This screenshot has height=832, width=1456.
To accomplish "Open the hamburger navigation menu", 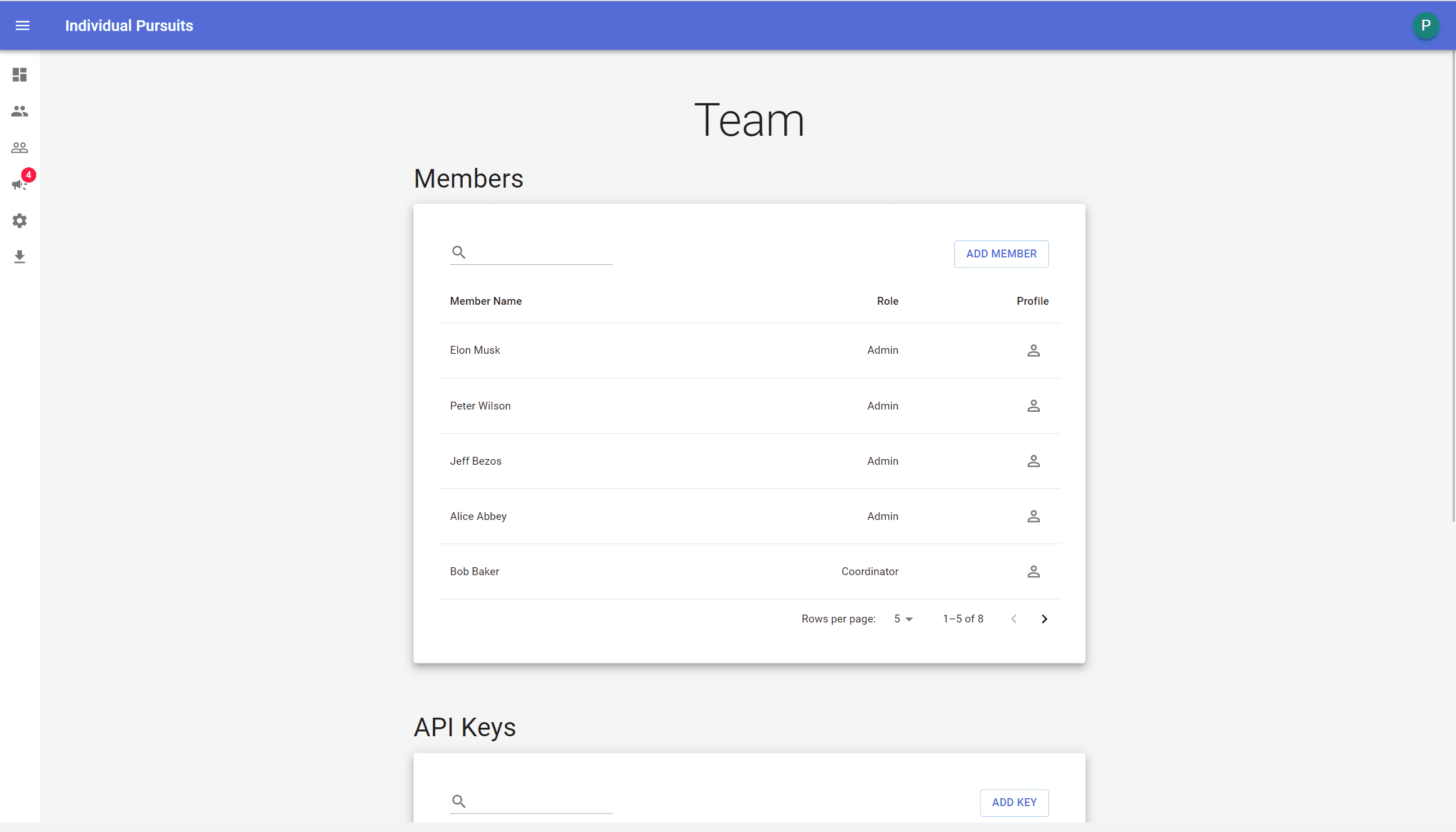I will (x=23, y=25).
